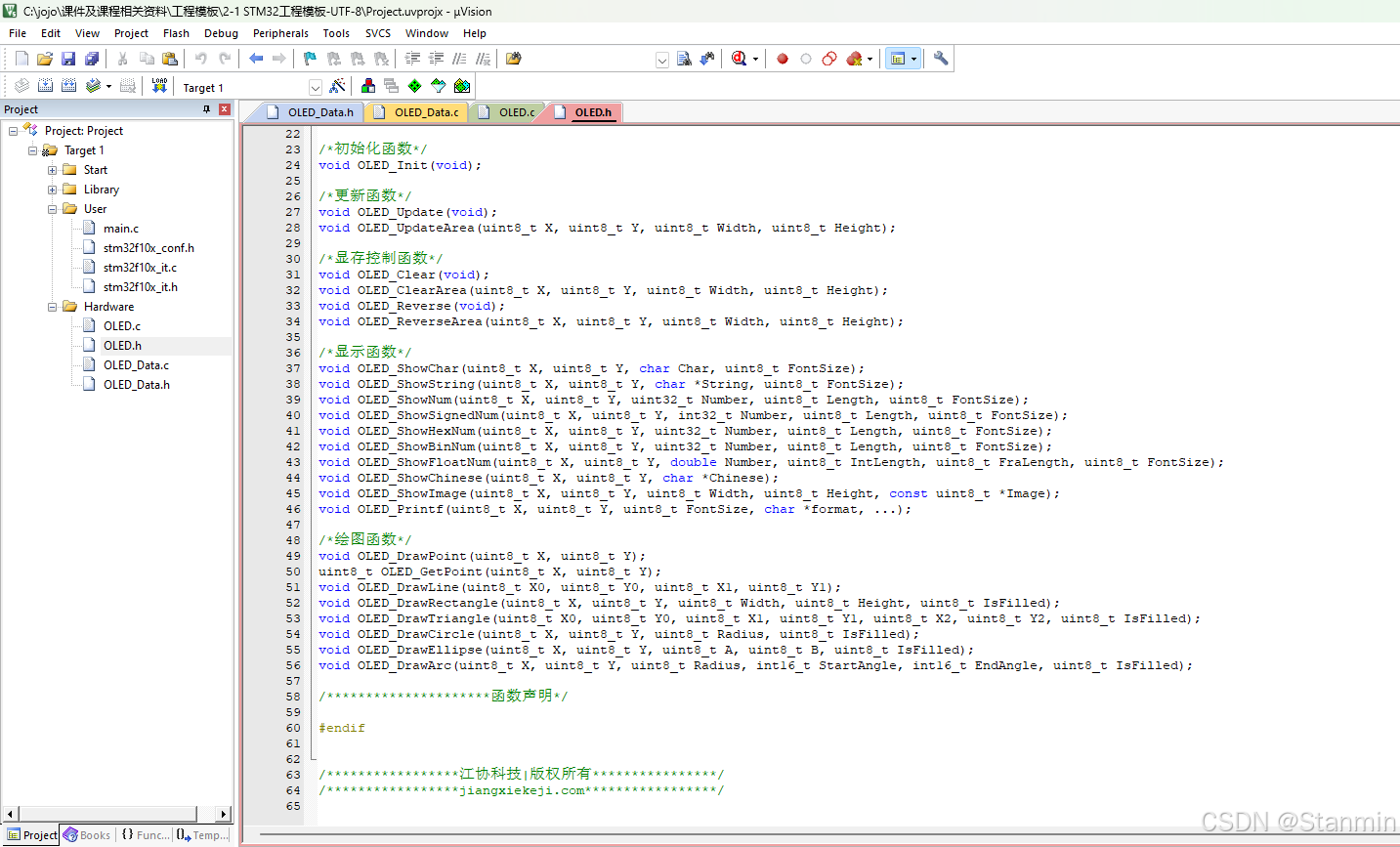Open Manage Project Items with the colored blocks icon

coord(368,86)
